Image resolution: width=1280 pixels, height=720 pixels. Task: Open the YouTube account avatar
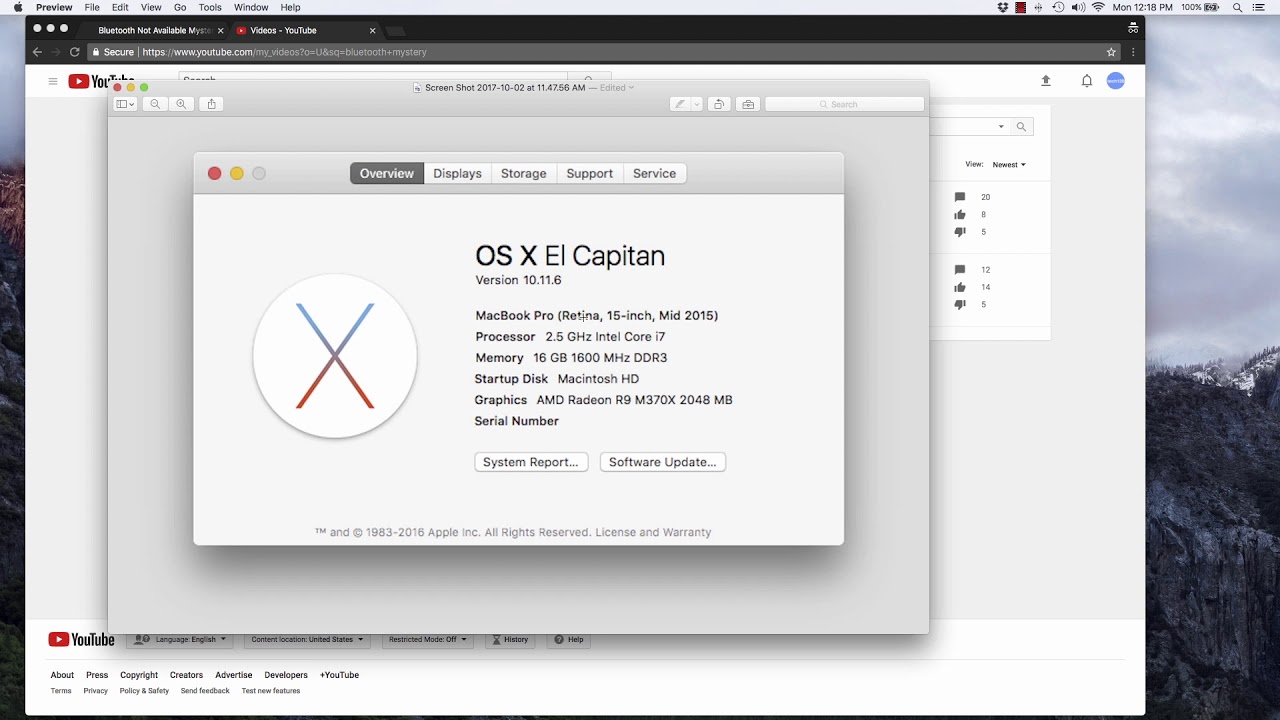coord(1115,81)
